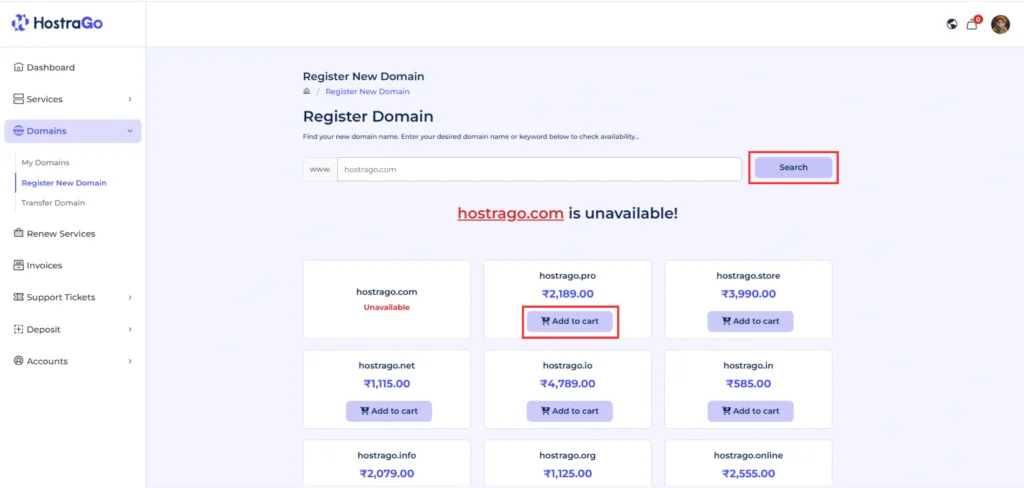Open the globe language icon
Image resolution: width=1024 pixels, height=488 pixels.
click(x=952, y=24)
